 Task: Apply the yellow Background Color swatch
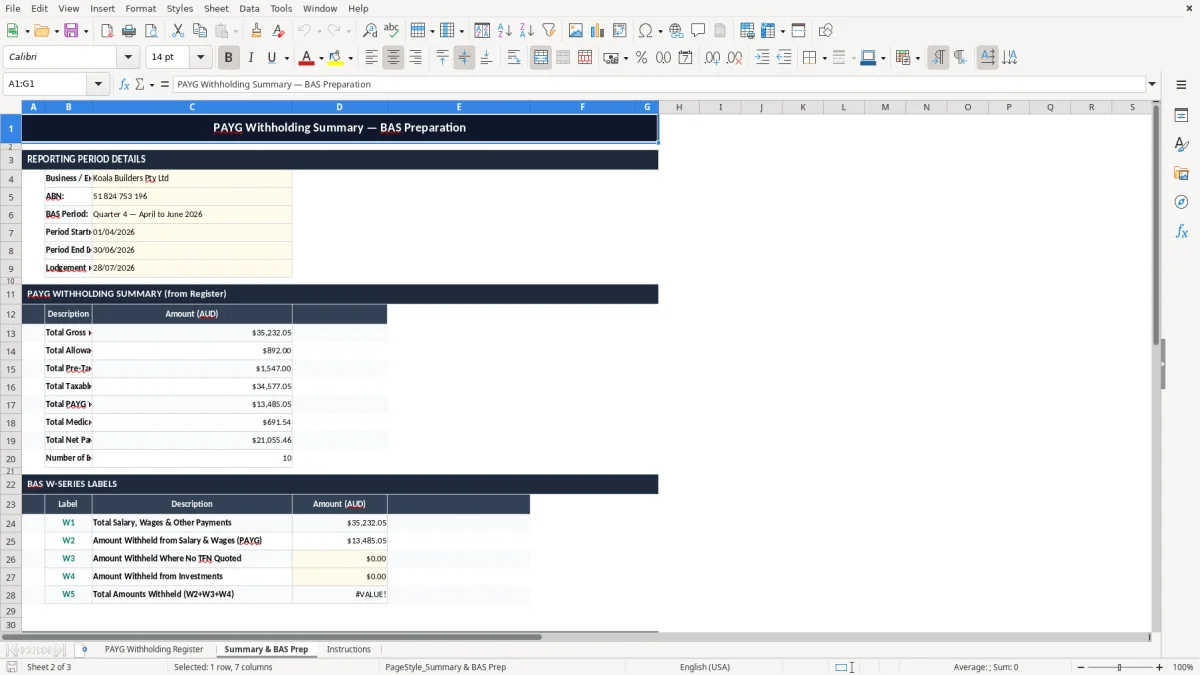click(335, 58)
